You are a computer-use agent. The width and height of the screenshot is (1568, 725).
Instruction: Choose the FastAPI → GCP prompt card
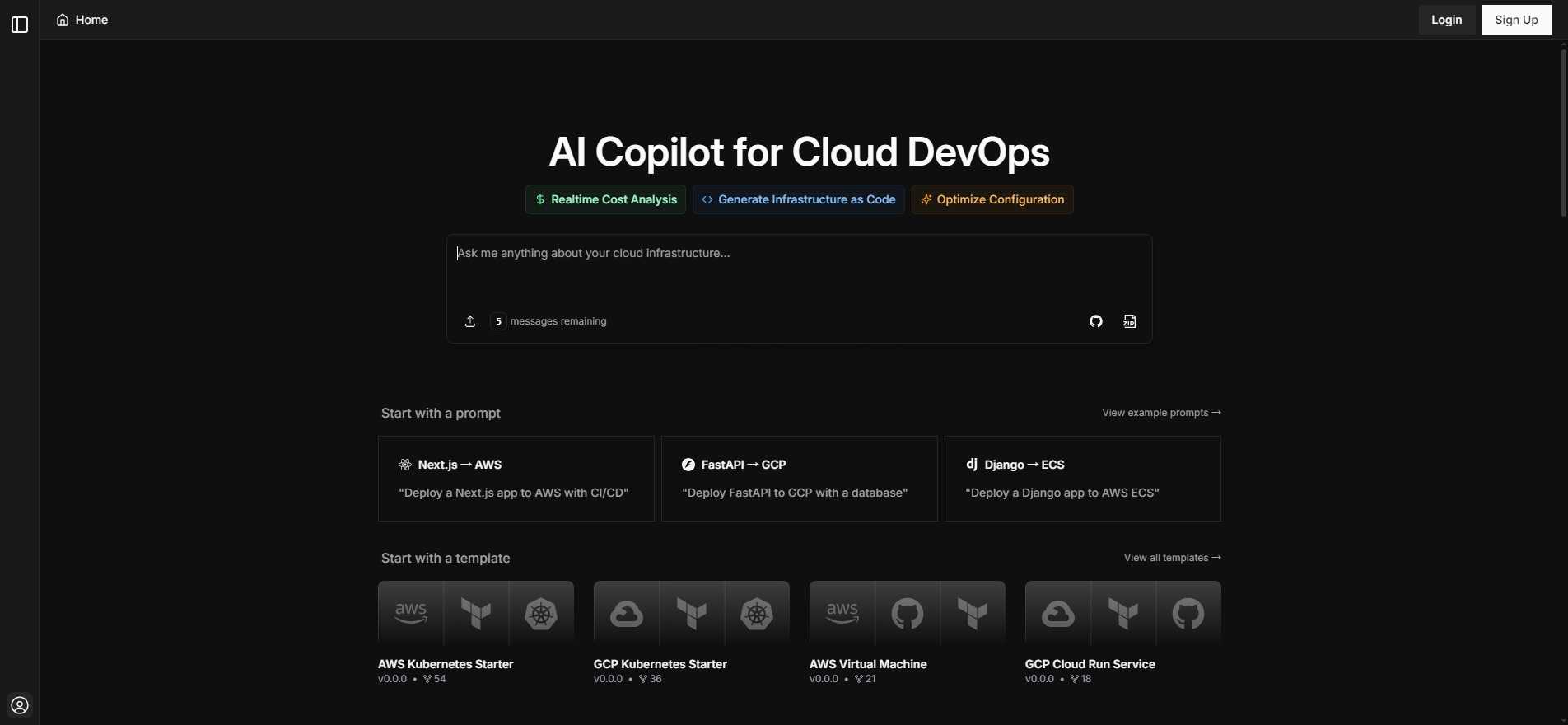800,479
